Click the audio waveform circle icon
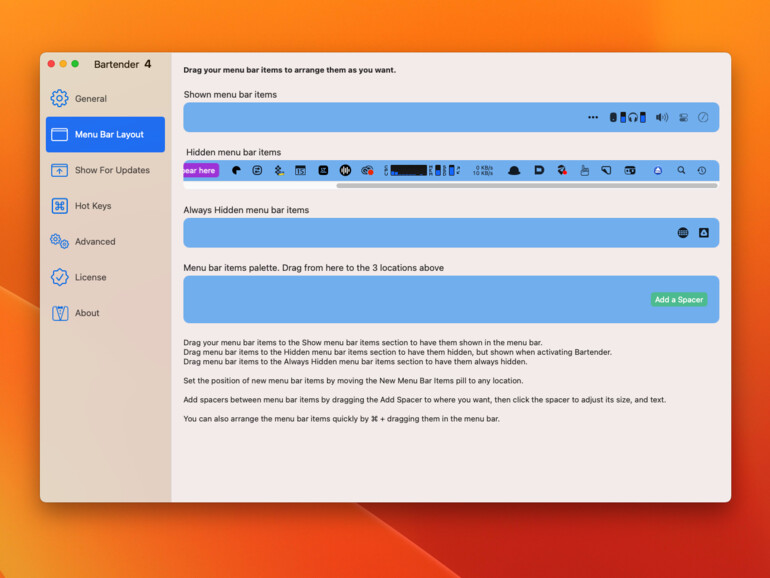Image resolution: width=770 pixels, height=578 pixels. tap(345, 171)
